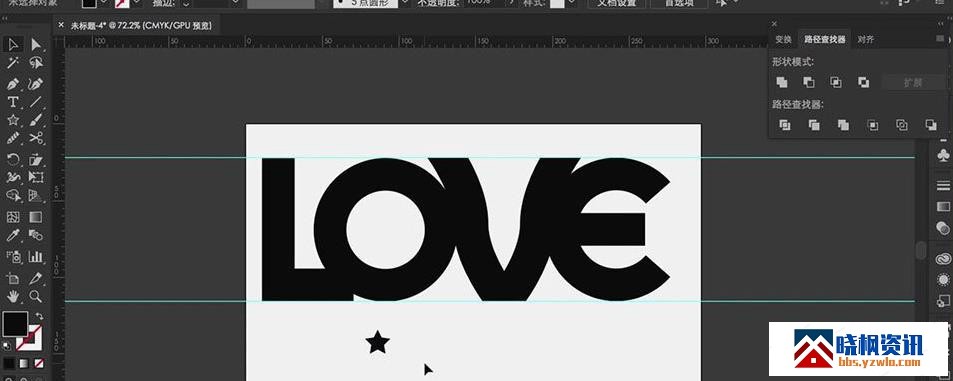The width and height of the screenshot is (953, 381).
Task: Apply Divide pathfinder
Action: [785, 125]
